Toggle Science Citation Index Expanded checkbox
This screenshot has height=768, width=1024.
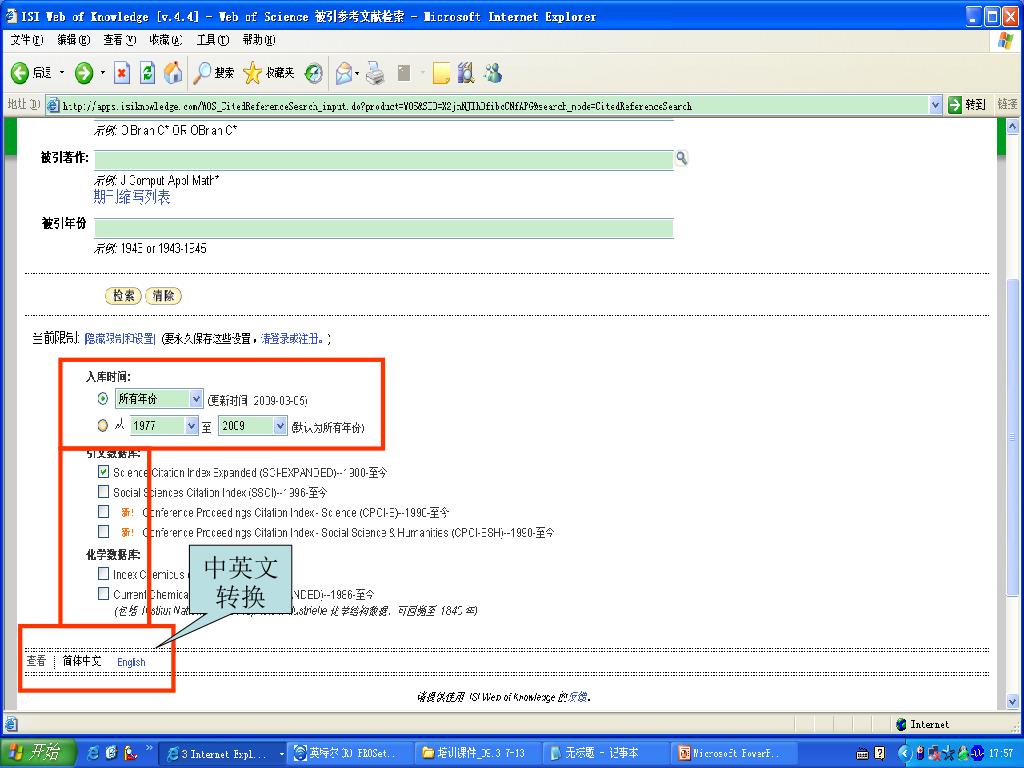(103, 472)
